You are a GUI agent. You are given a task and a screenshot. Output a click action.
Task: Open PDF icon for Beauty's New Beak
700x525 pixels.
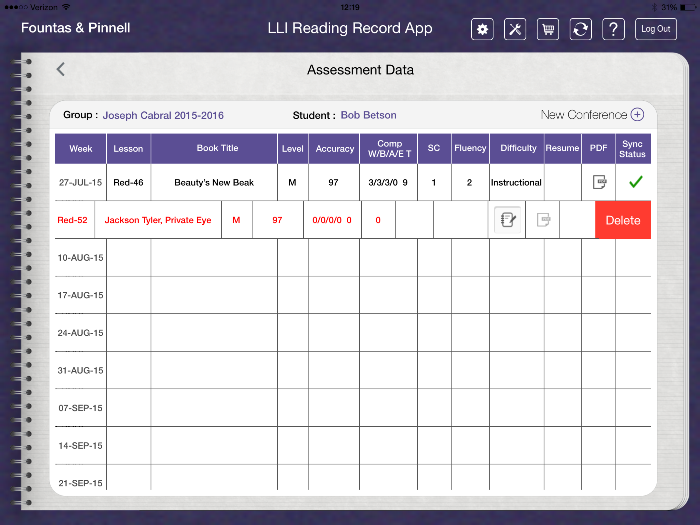click(x=599, y=182)
